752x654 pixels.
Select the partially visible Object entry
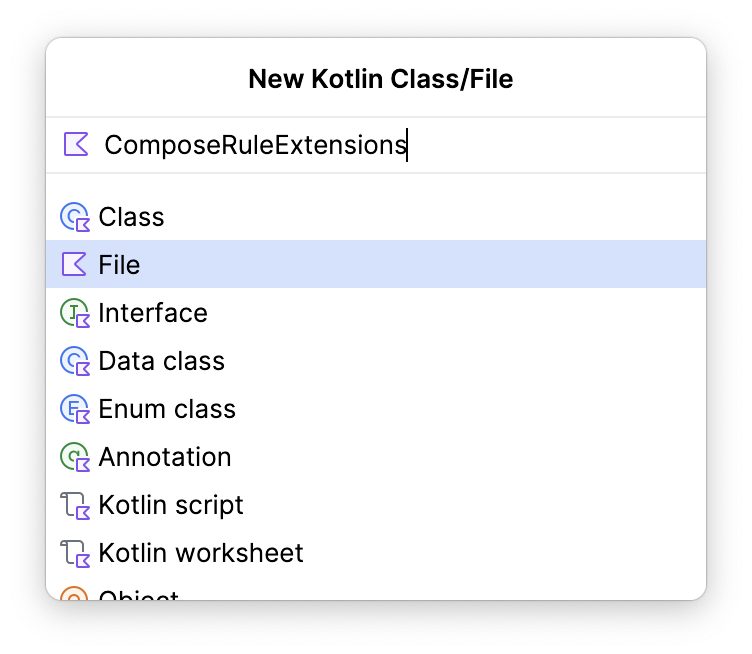[x=139, y=595]
